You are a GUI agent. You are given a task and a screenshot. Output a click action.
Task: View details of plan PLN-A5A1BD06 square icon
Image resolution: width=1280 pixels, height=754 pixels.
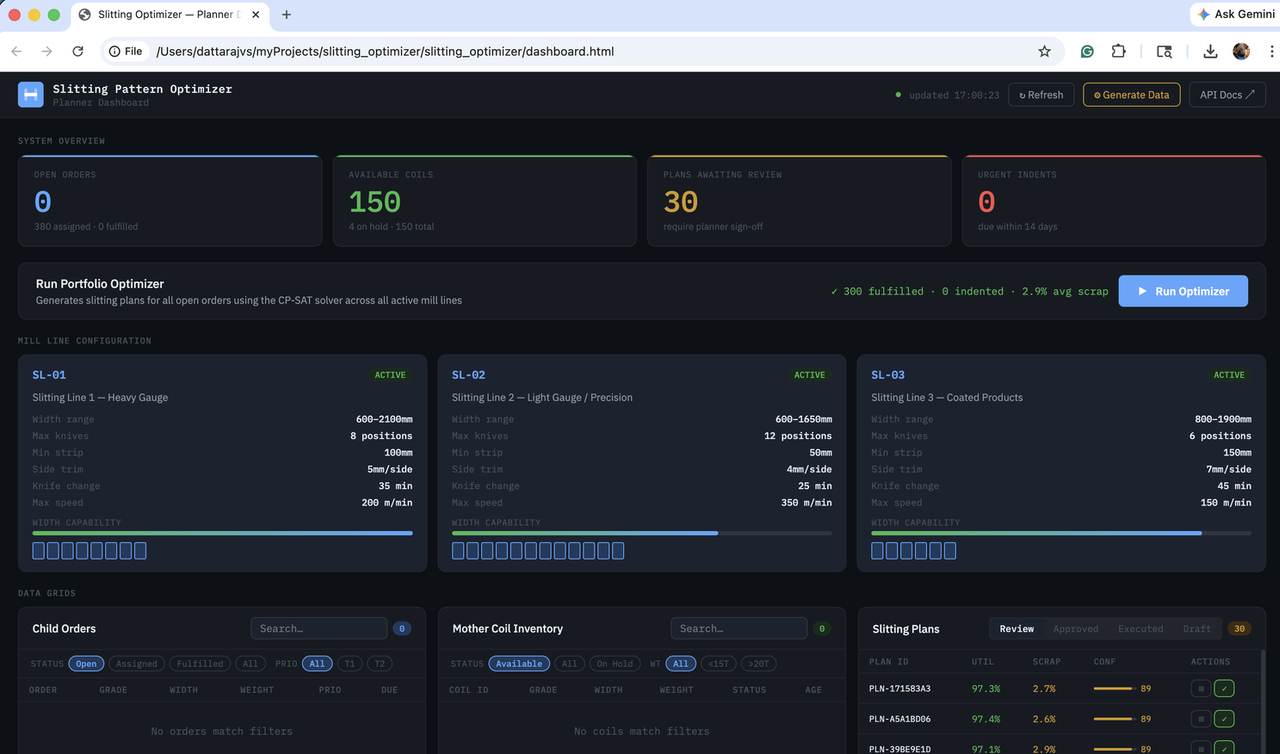click(1200, 719)
